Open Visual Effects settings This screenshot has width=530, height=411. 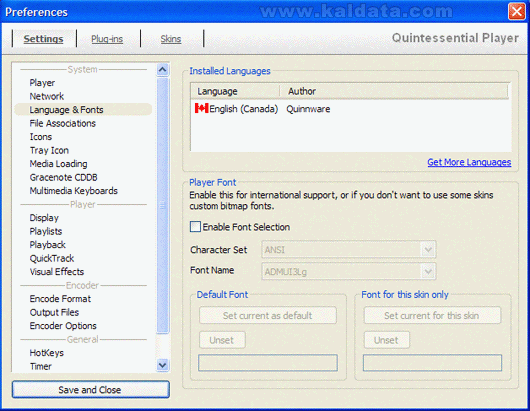(x=57, y=272)
